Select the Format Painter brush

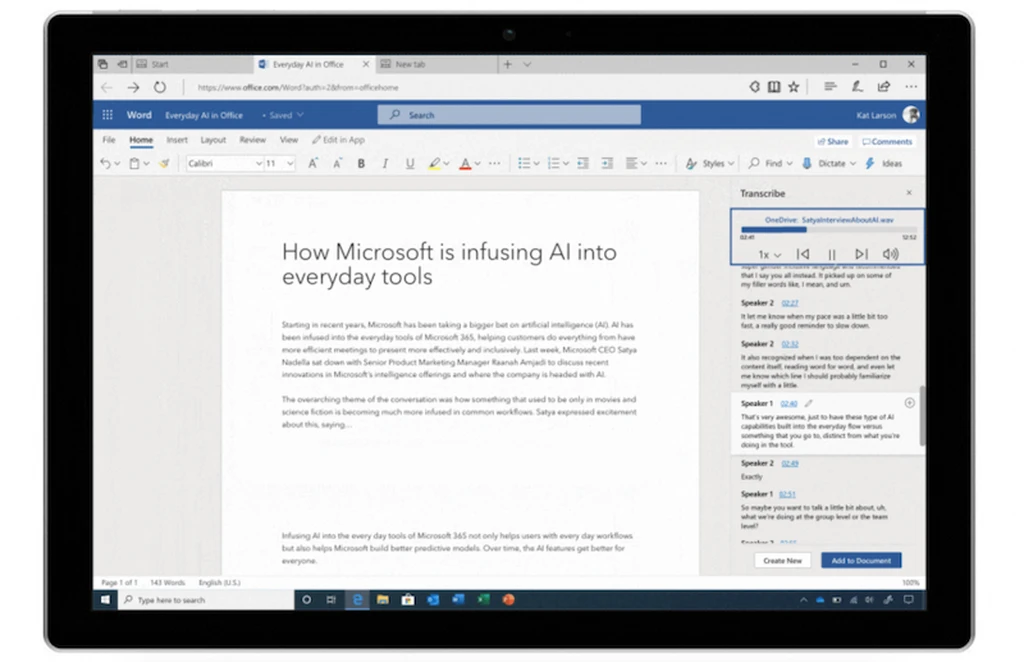(164, 164)
